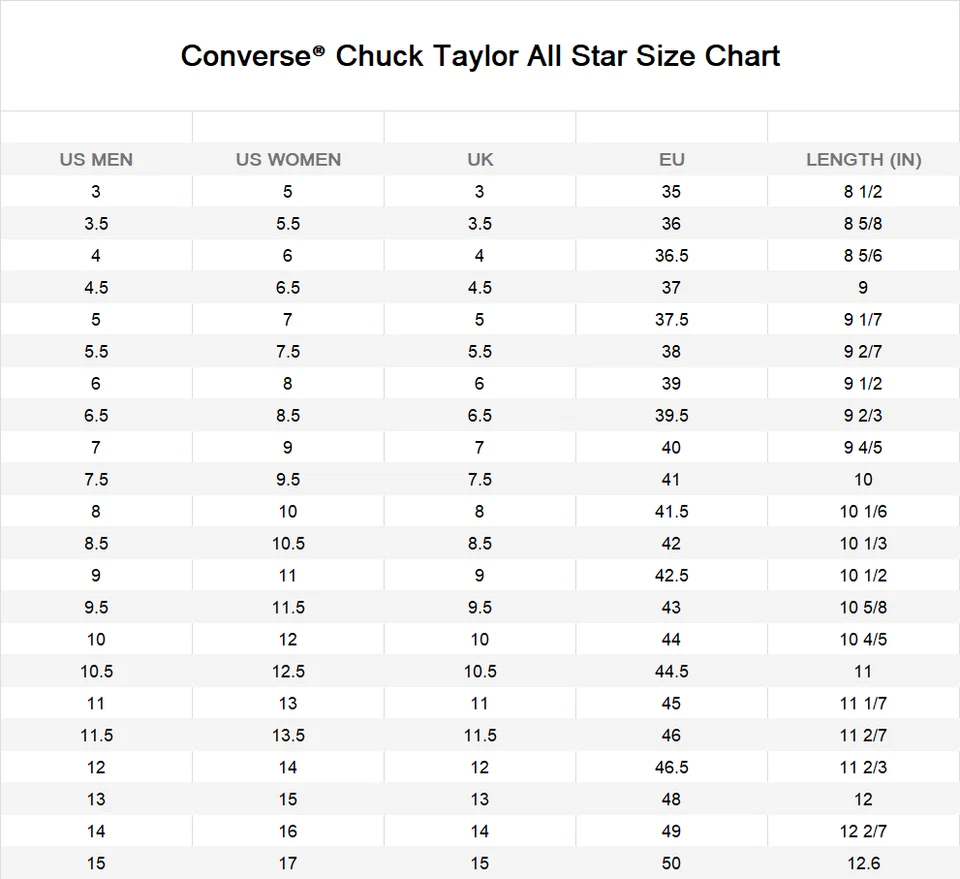This screenshot has height=879, width=960.
Task: Select the US MEN column header
Action: 96,160
